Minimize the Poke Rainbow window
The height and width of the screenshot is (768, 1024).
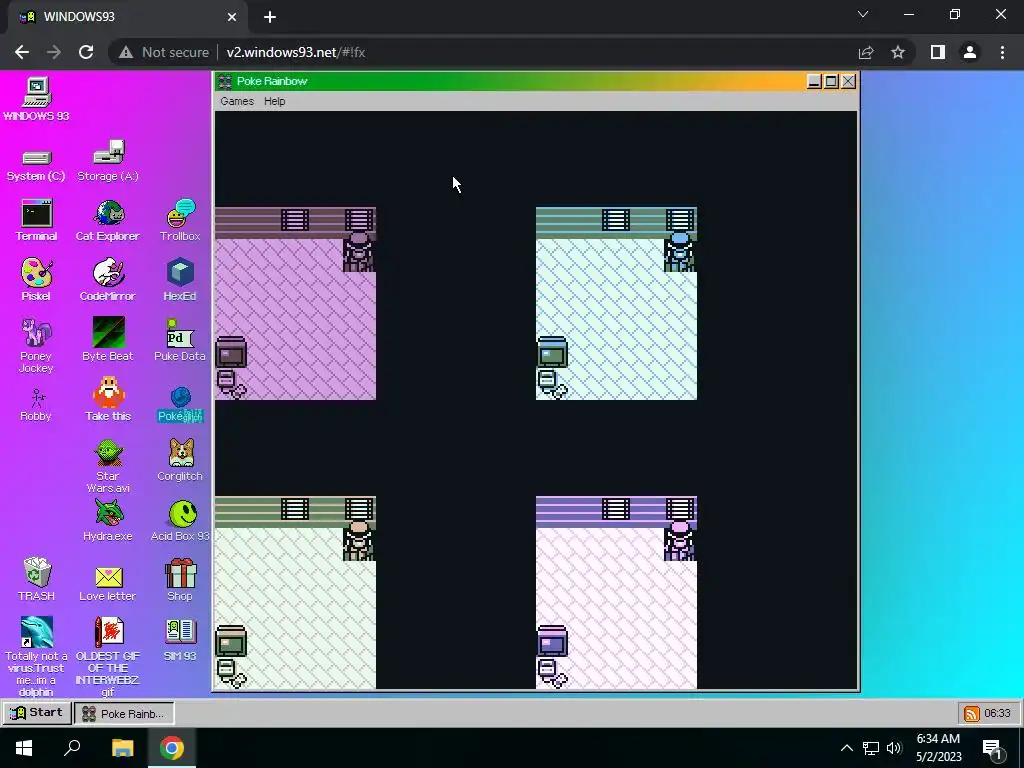[814, 82]
